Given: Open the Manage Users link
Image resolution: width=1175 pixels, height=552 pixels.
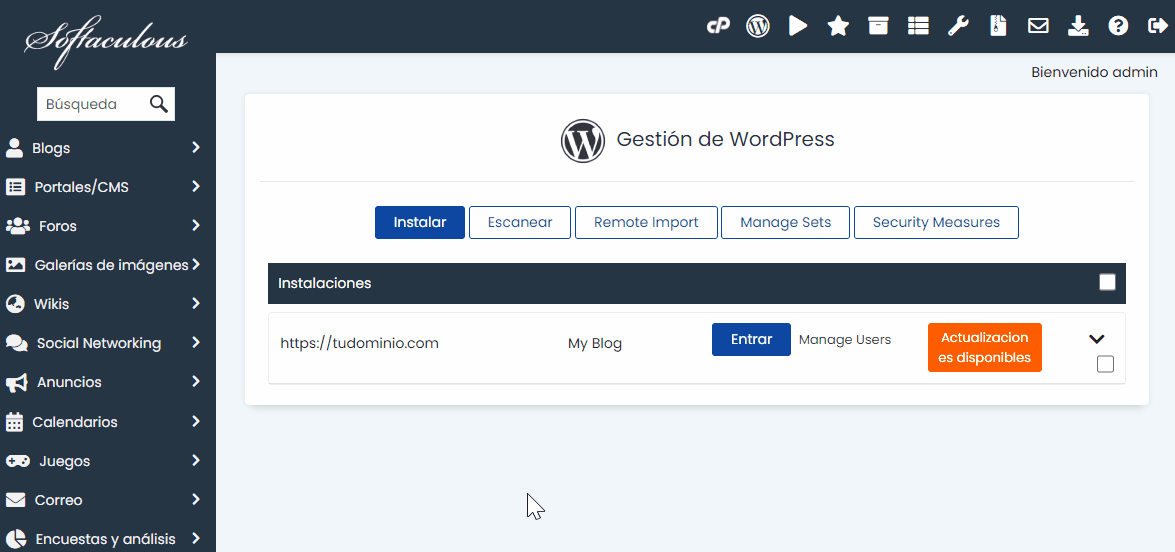Looking at the screenshot, I should (x=845, y=339).
